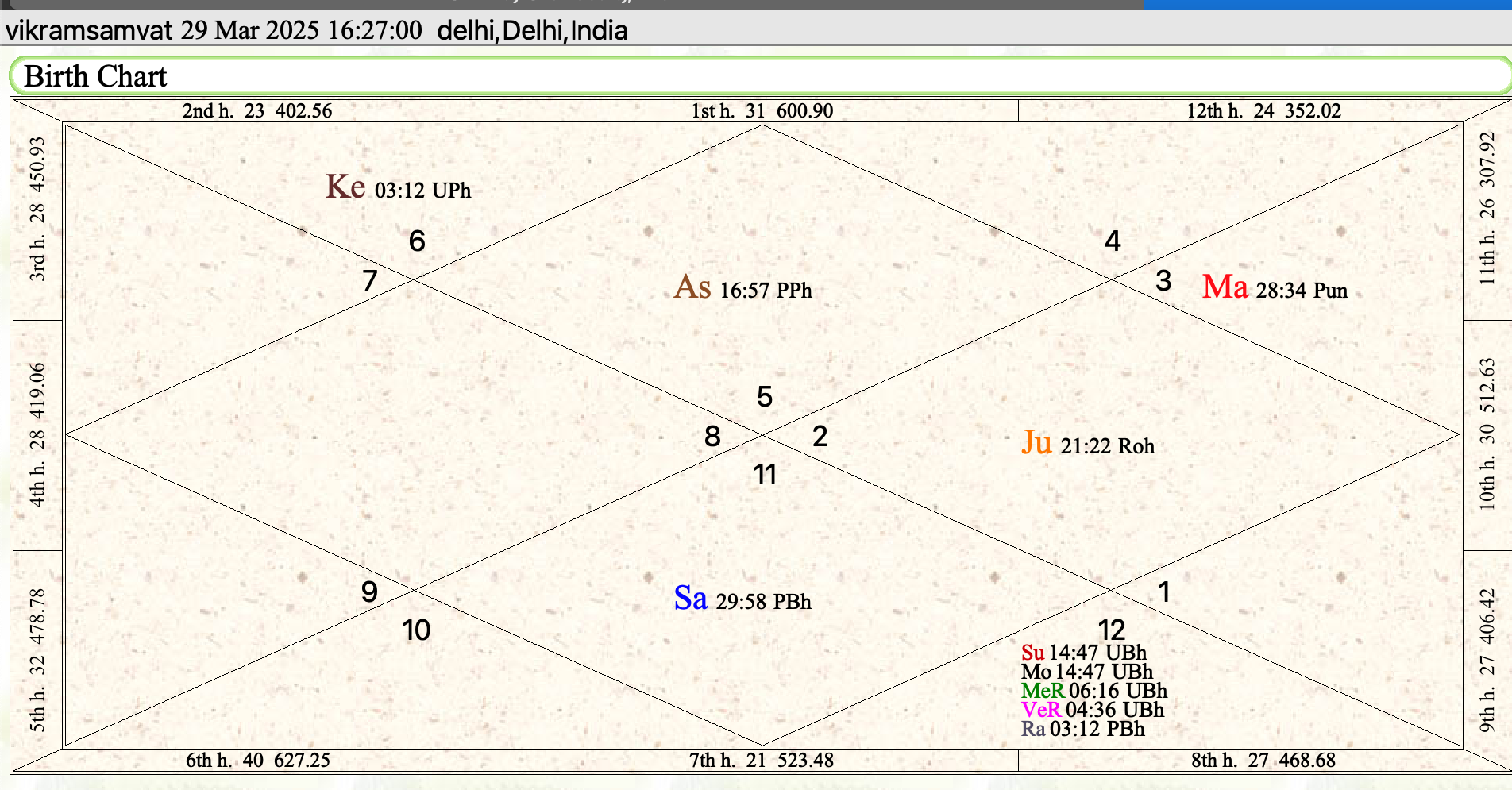Select the As (Ascendant) label in house 1

tap(692, 288)
